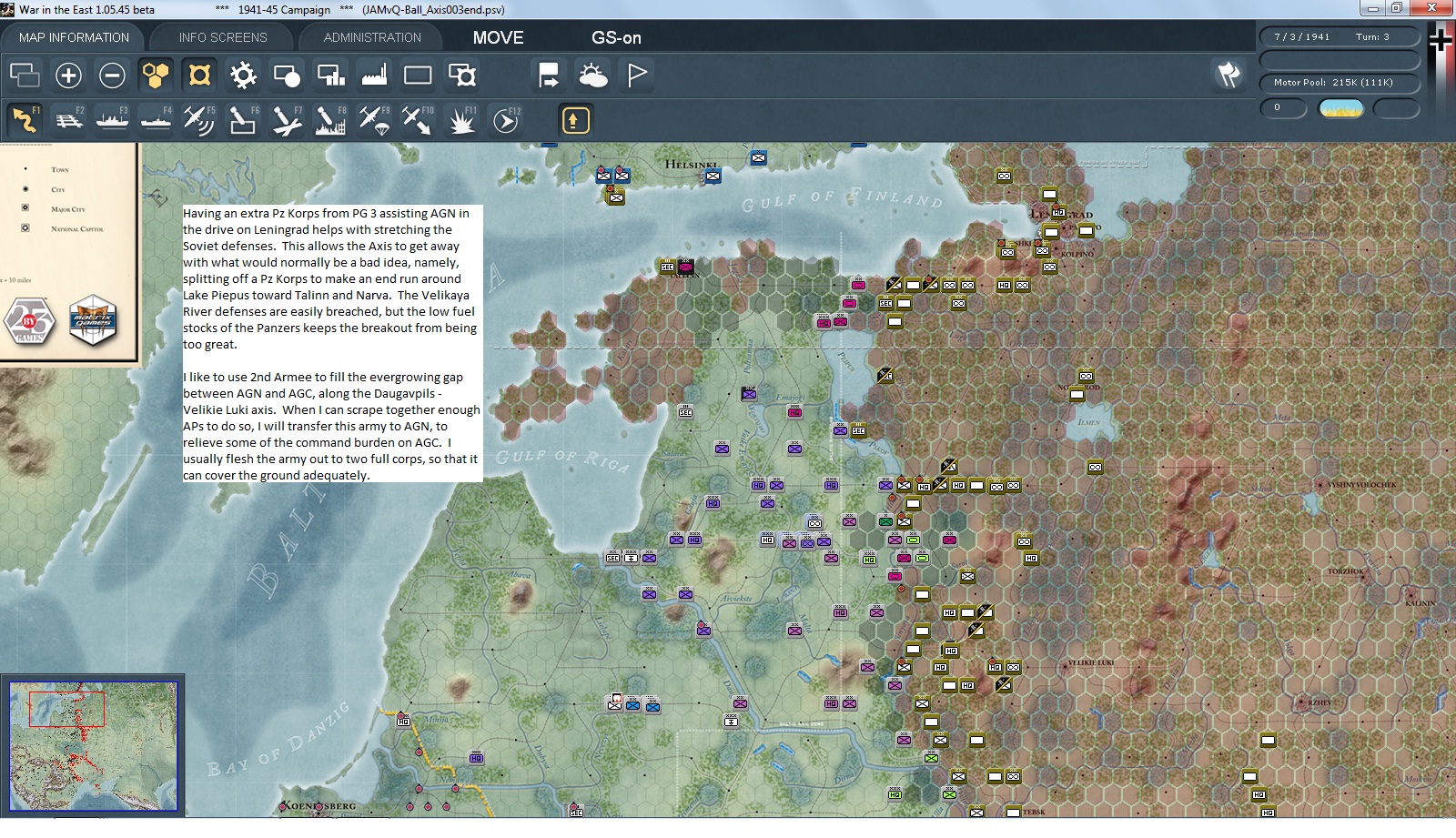Click the rectangle with circle icon
The width and height of the screenshot is (1456, 838).
tap(287, 76)
